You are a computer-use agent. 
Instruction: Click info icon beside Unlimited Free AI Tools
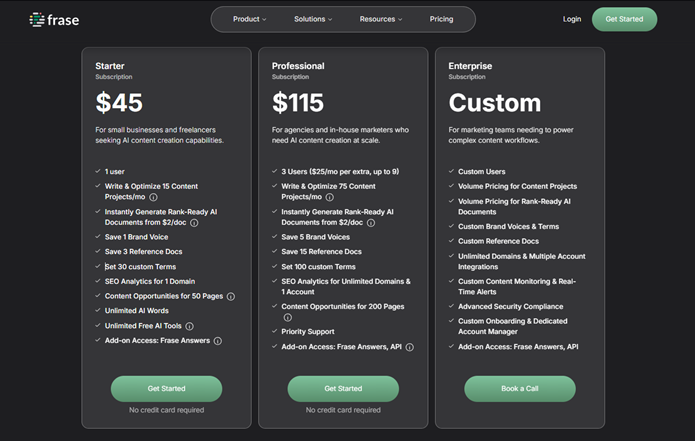189,326
